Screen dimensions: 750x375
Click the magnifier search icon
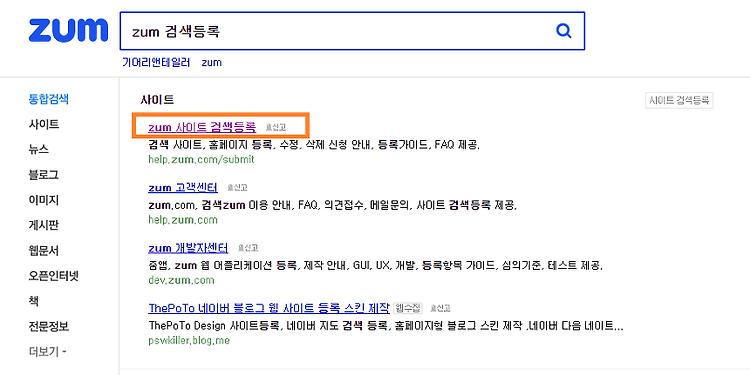pos(563,31)
